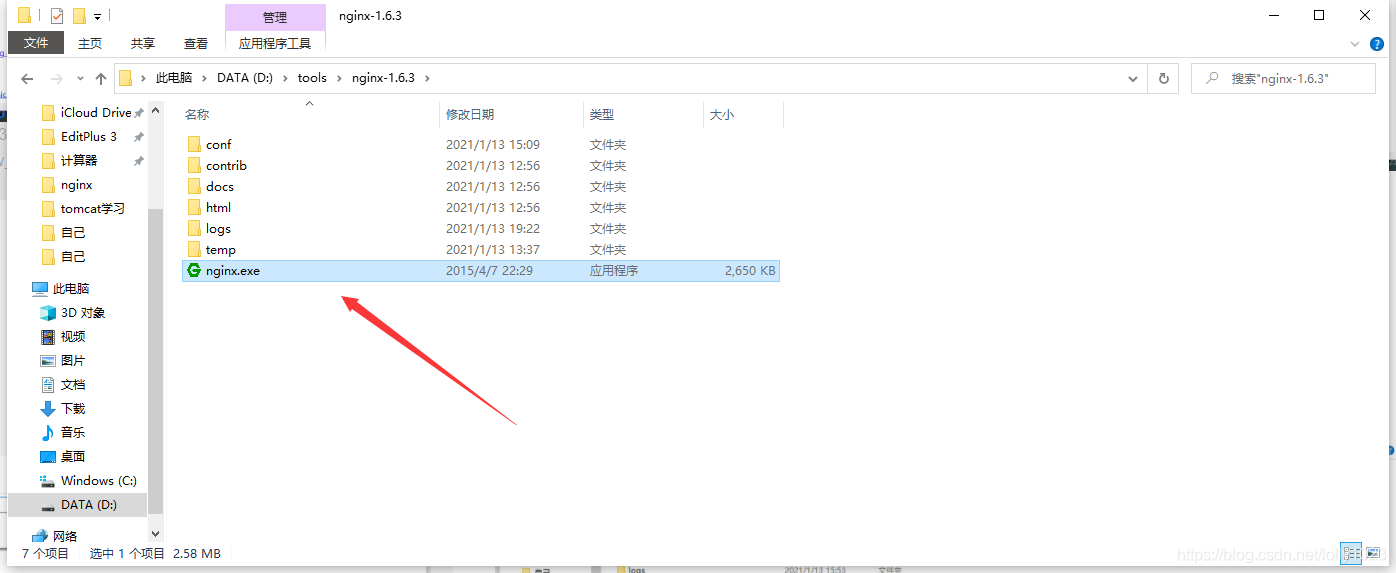Image resolution: width=1396 pixels, height=573 pixels.
Task: Select DATA (D:) drive in sidebar
Action: [x=78, y=504]
